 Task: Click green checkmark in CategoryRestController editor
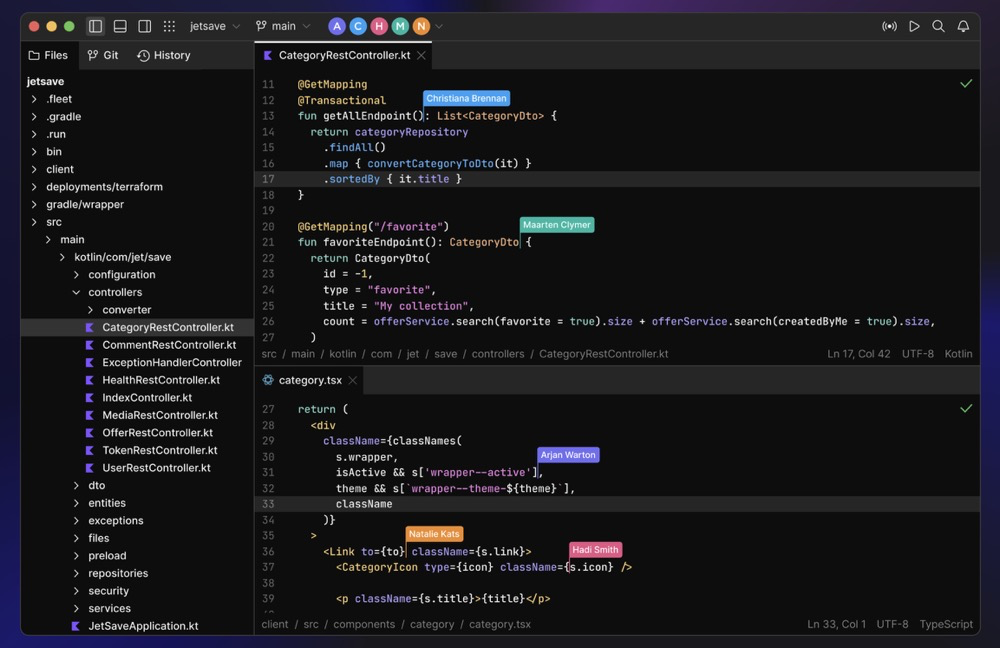(x=966, y=84)
